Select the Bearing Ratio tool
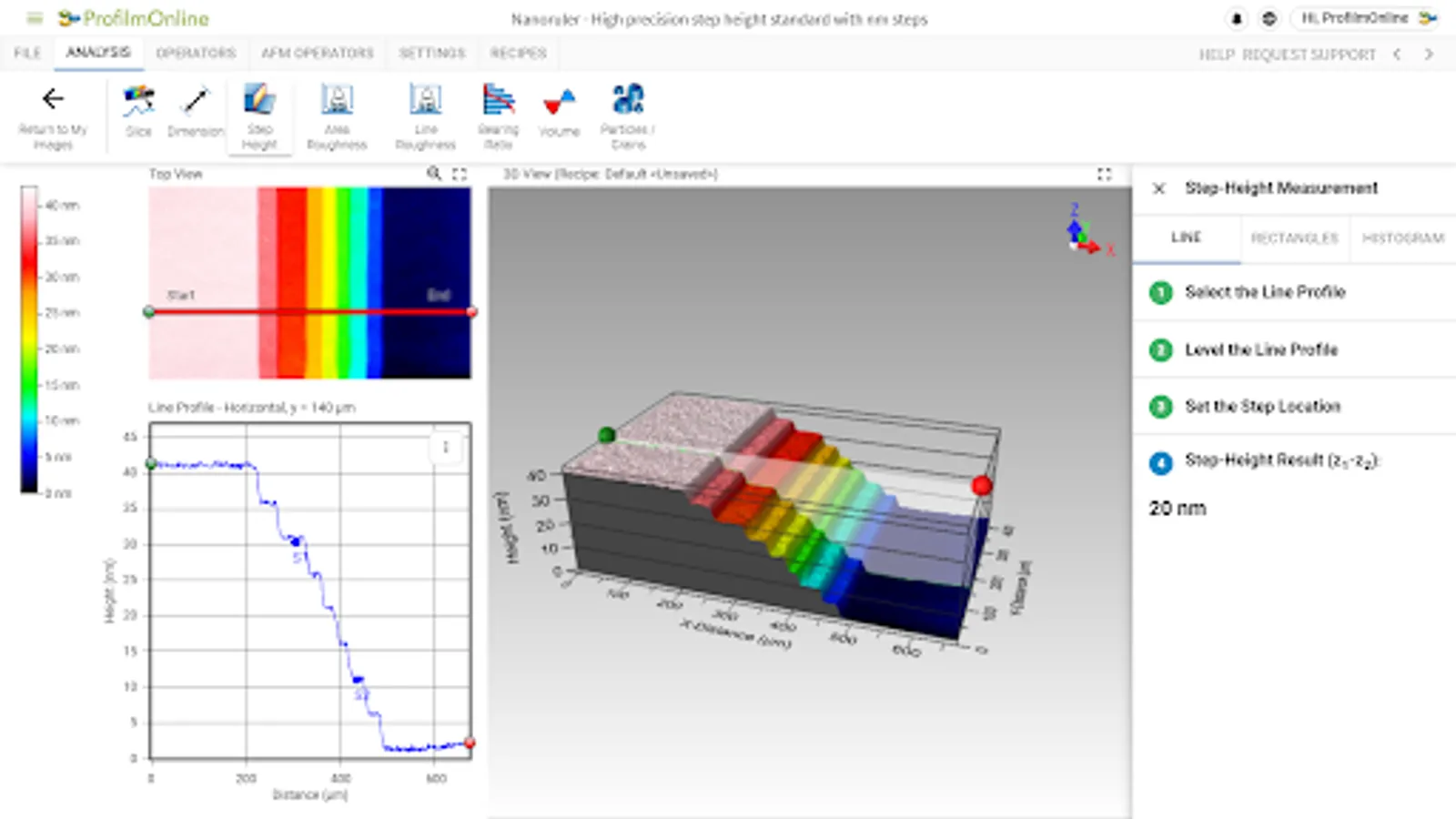The height and width of the screenshot is (819, 1456). (498, 111)
